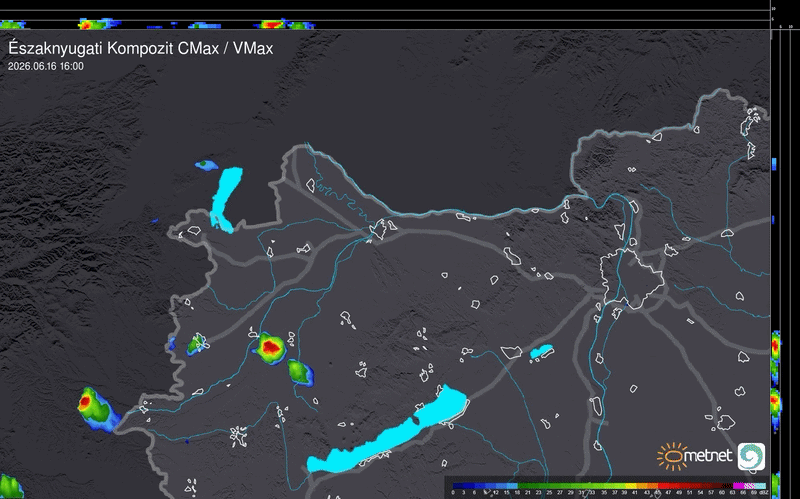Click the teal swirl logo icon
This screenshot has width=800, height=499.
tap(751, 456)
